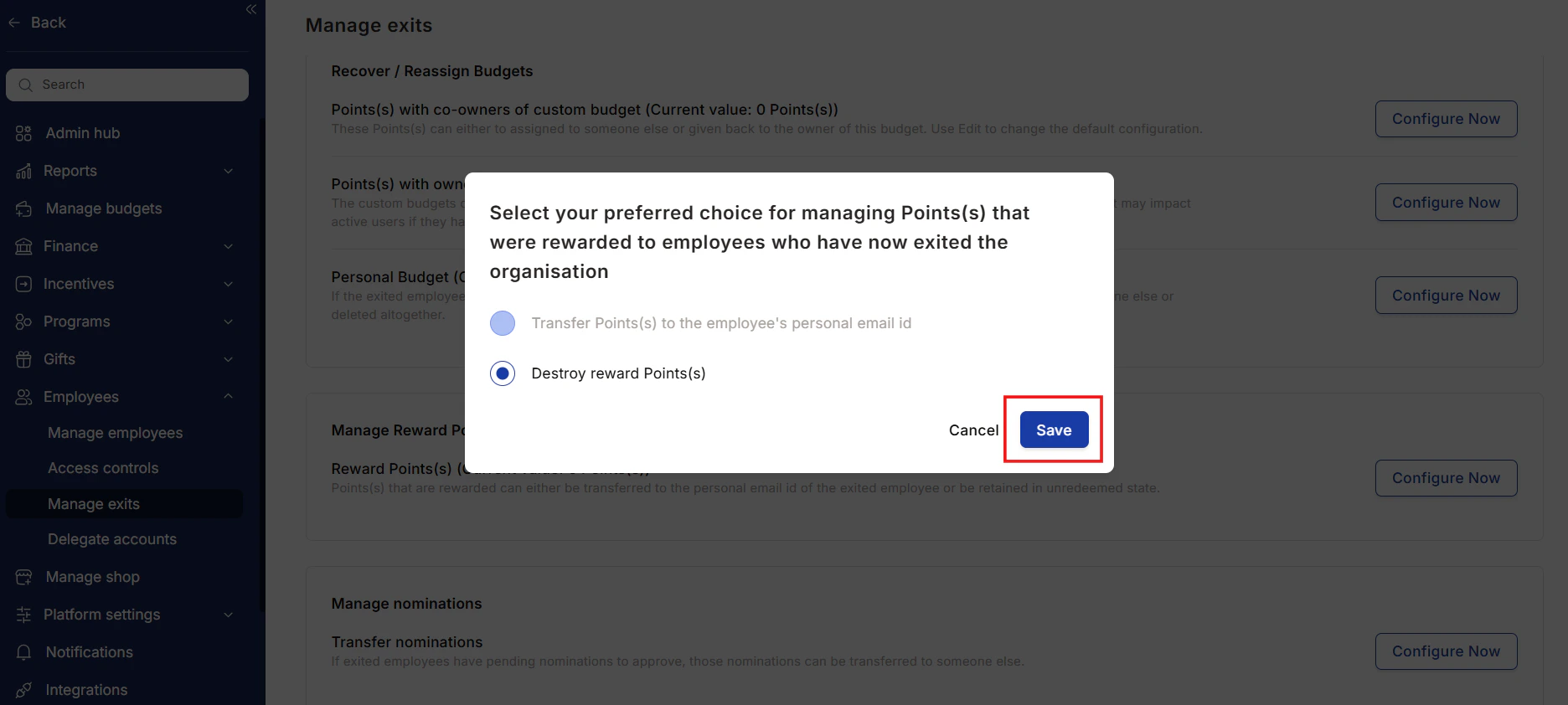
Task: Expand the Gifts menu chevron
Action: [229, 359]
